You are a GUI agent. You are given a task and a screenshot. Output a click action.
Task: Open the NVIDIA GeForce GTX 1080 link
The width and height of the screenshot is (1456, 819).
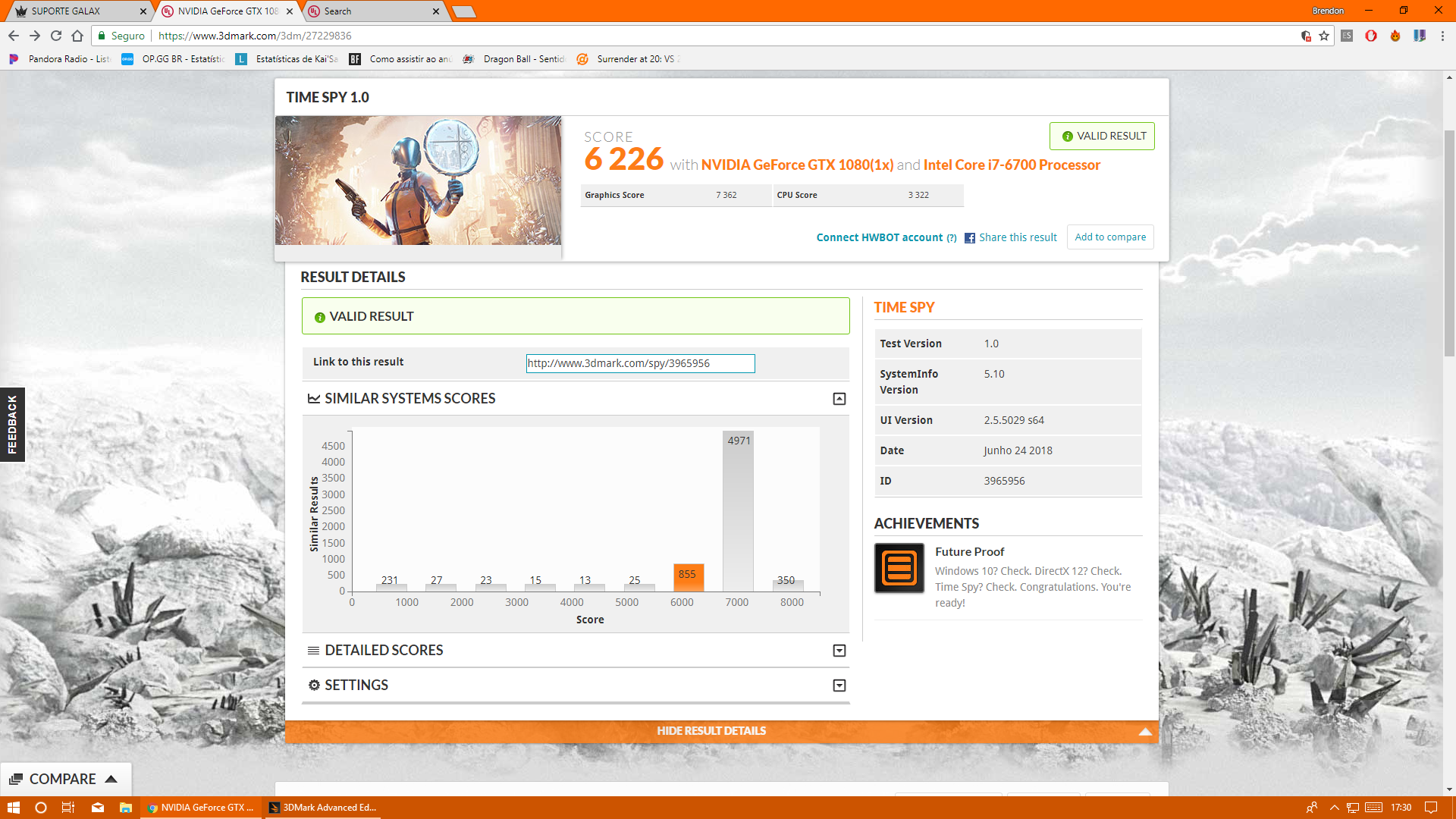coord(797,165)
